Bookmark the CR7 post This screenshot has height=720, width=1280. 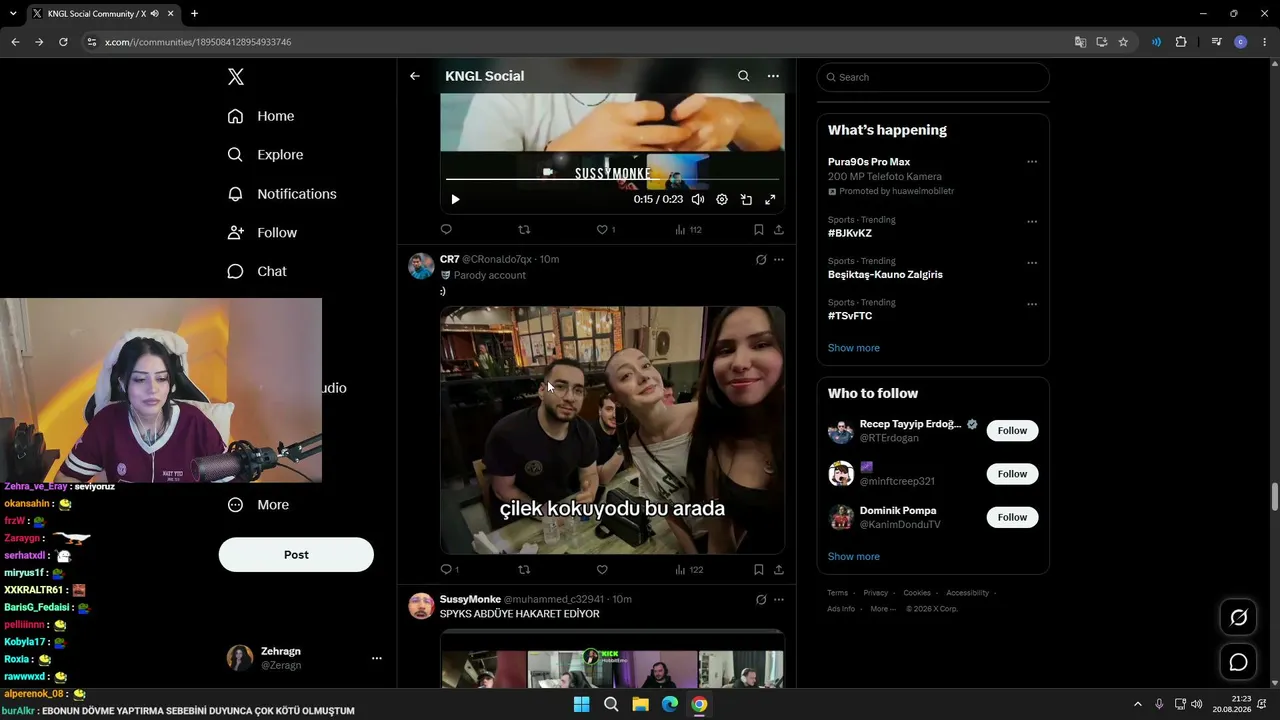click(759, 570)
